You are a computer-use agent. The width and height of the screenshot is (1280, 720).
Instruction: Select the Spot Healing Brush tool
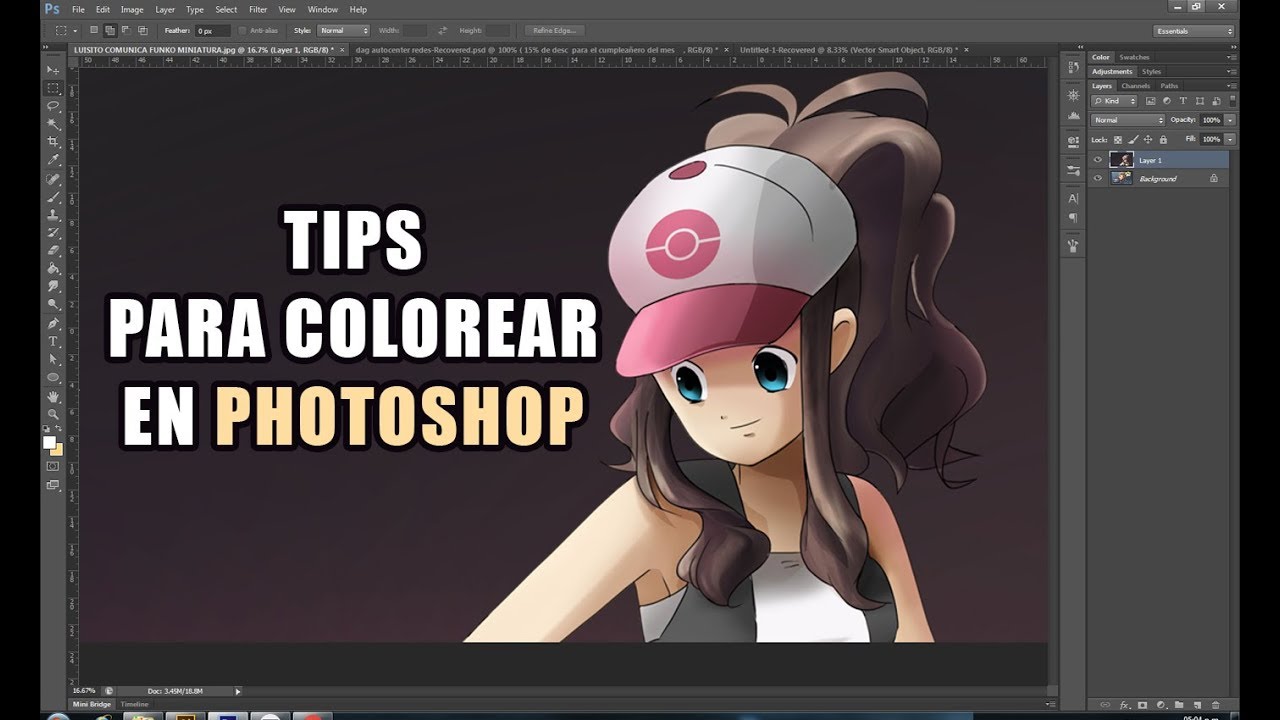(54, 180)
